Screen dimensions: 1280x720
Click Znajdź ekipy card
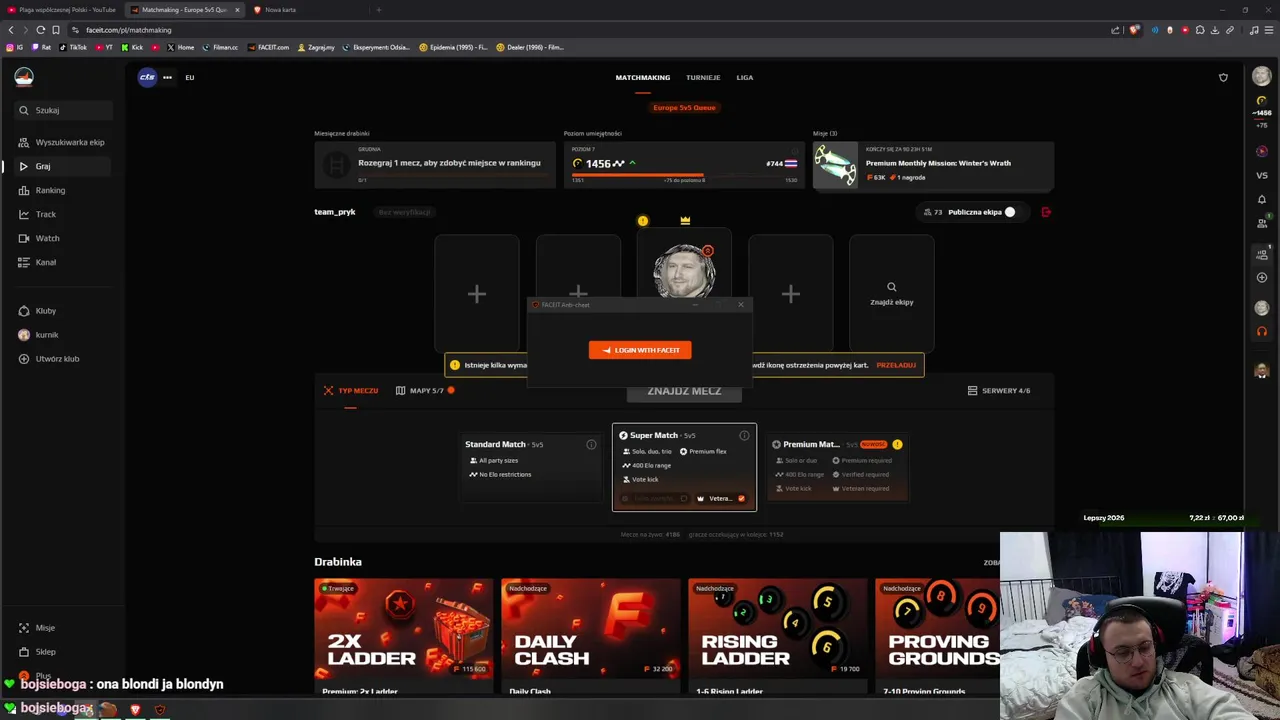(892, 293)
